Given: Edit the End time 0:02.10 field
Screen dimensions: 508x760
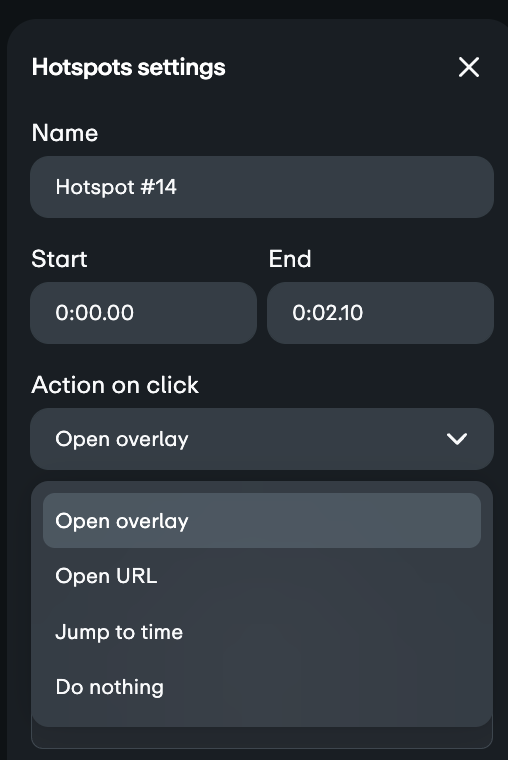Looking at the screenshot, I should (x=380, y=313).
